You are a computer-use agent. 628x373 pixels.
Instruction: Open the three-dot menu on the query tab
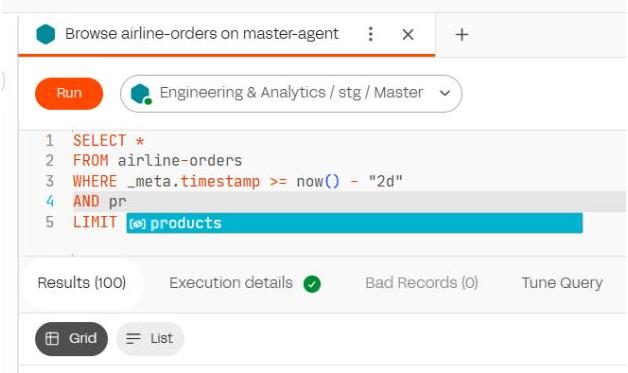click(370, 34)
